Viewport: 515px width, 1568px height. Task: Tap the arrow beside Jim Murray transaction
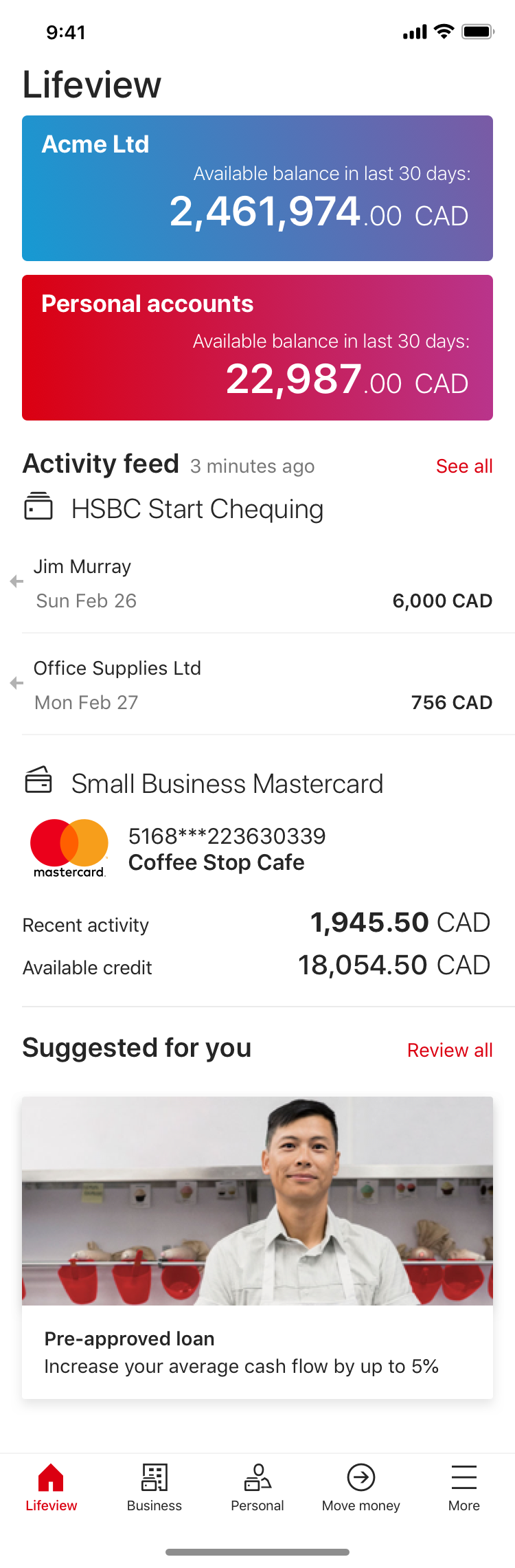[x=16, y=581]
